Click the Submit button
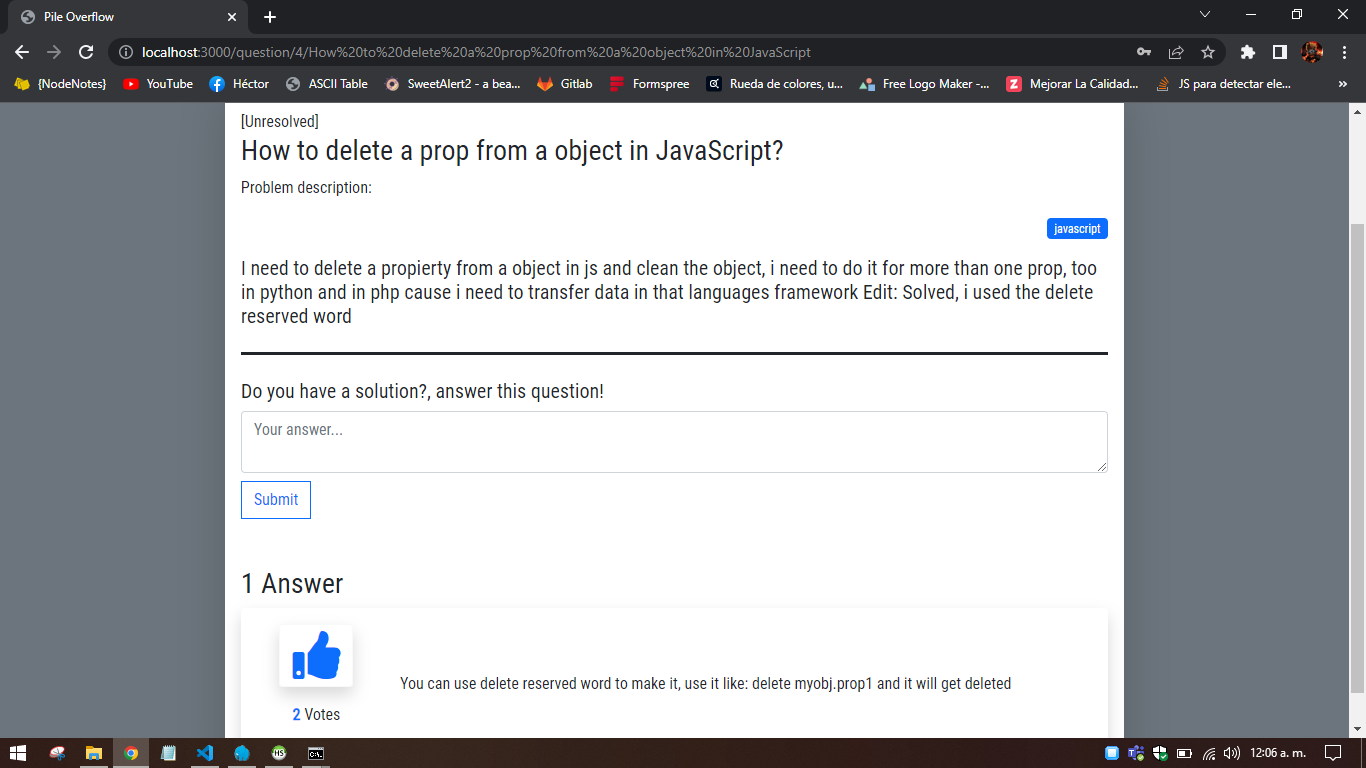The width and height of the screenshot is (1366, 768). [275, 499]
